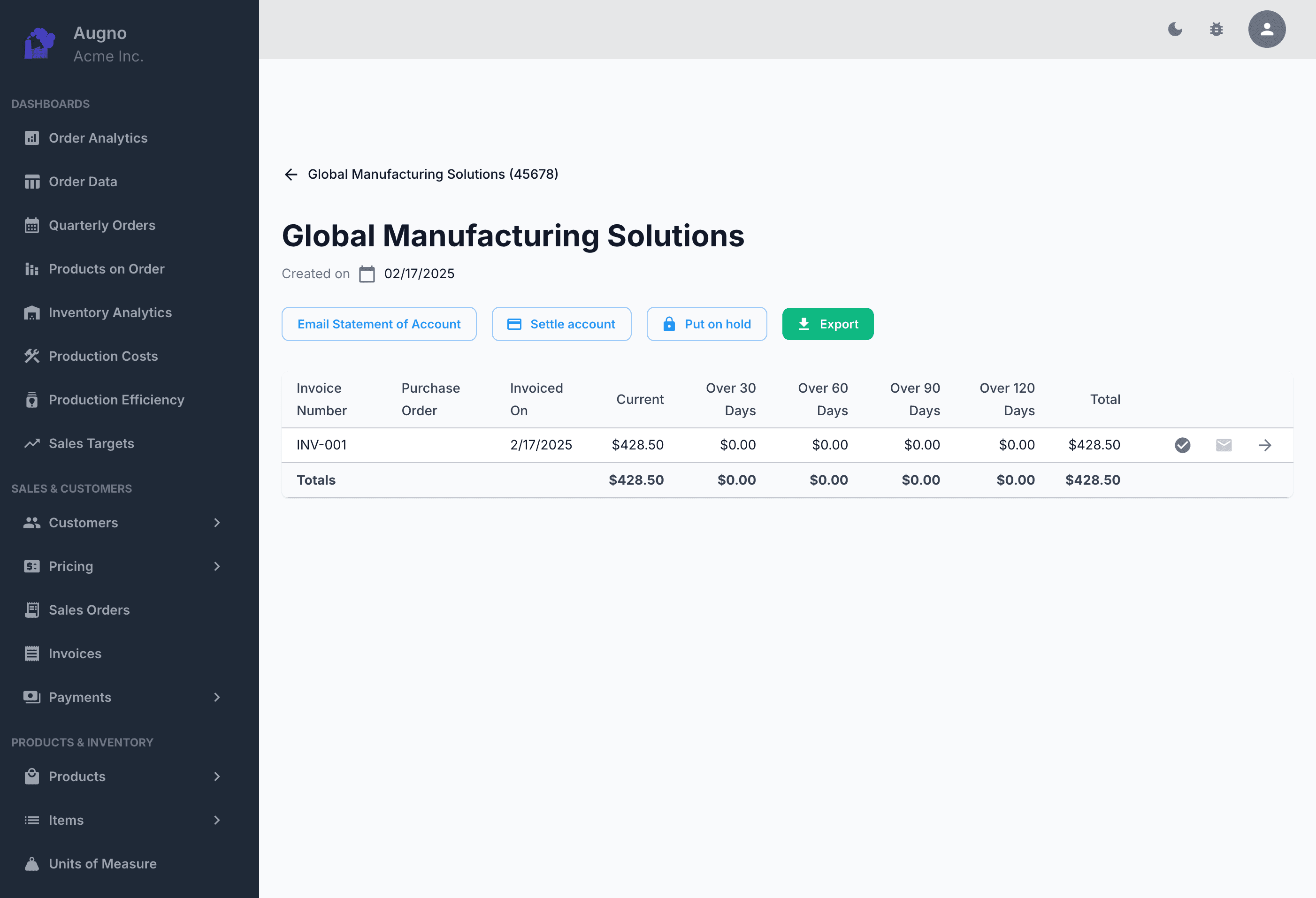Click the Total column header
Screen dimensions: 1316x898
click(1105, 400)
